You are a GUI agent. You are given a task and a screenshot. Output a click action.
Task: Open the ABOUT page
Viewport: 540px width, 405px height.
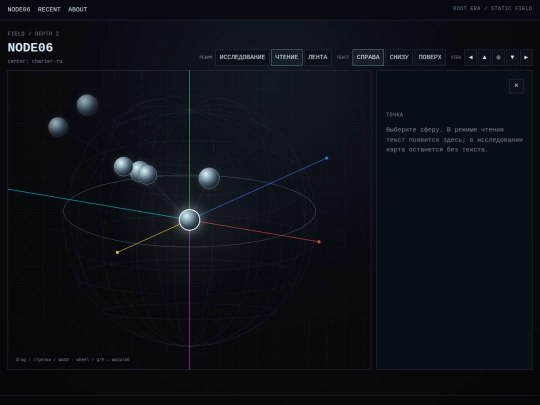coord(77,10)
